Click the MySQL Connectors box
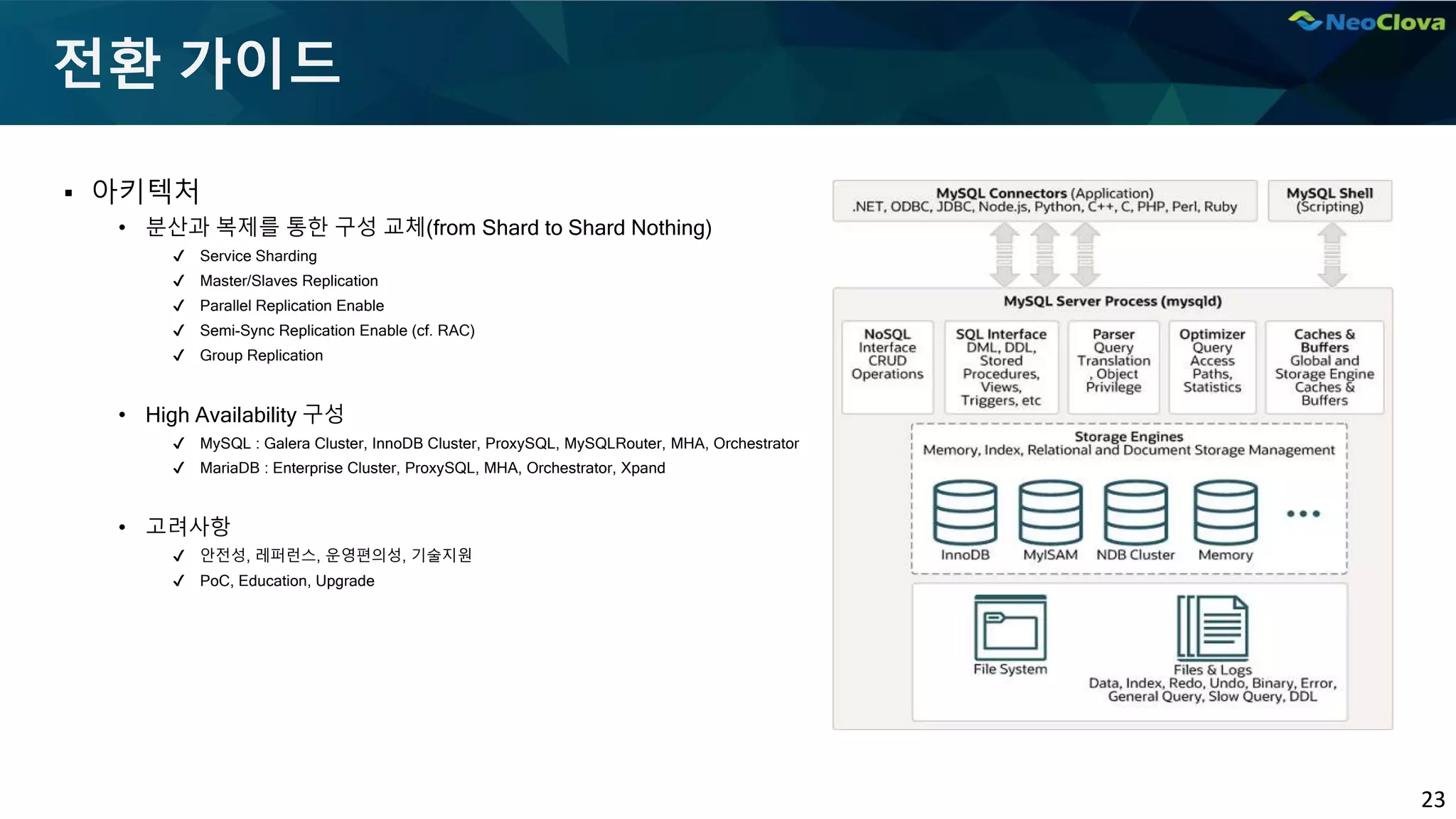Image resolution: width=1456 pixels, height=819 pixels. point(1044,200)
